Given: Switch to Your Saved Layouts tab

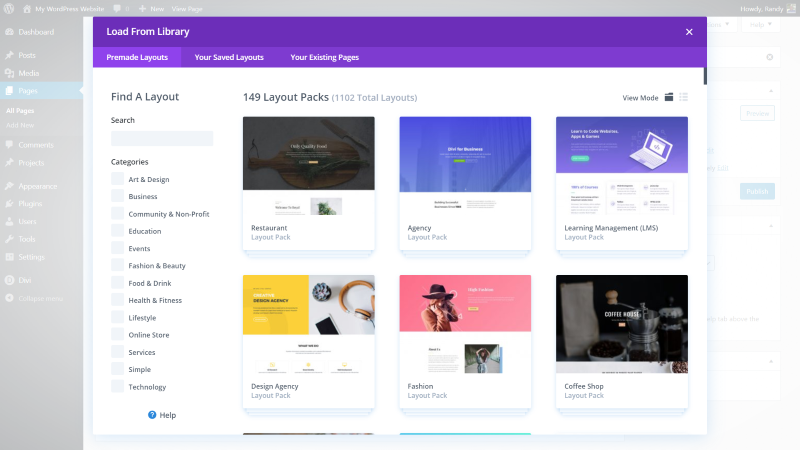Looking at the screenshot, I should click(x=229, y=57).
